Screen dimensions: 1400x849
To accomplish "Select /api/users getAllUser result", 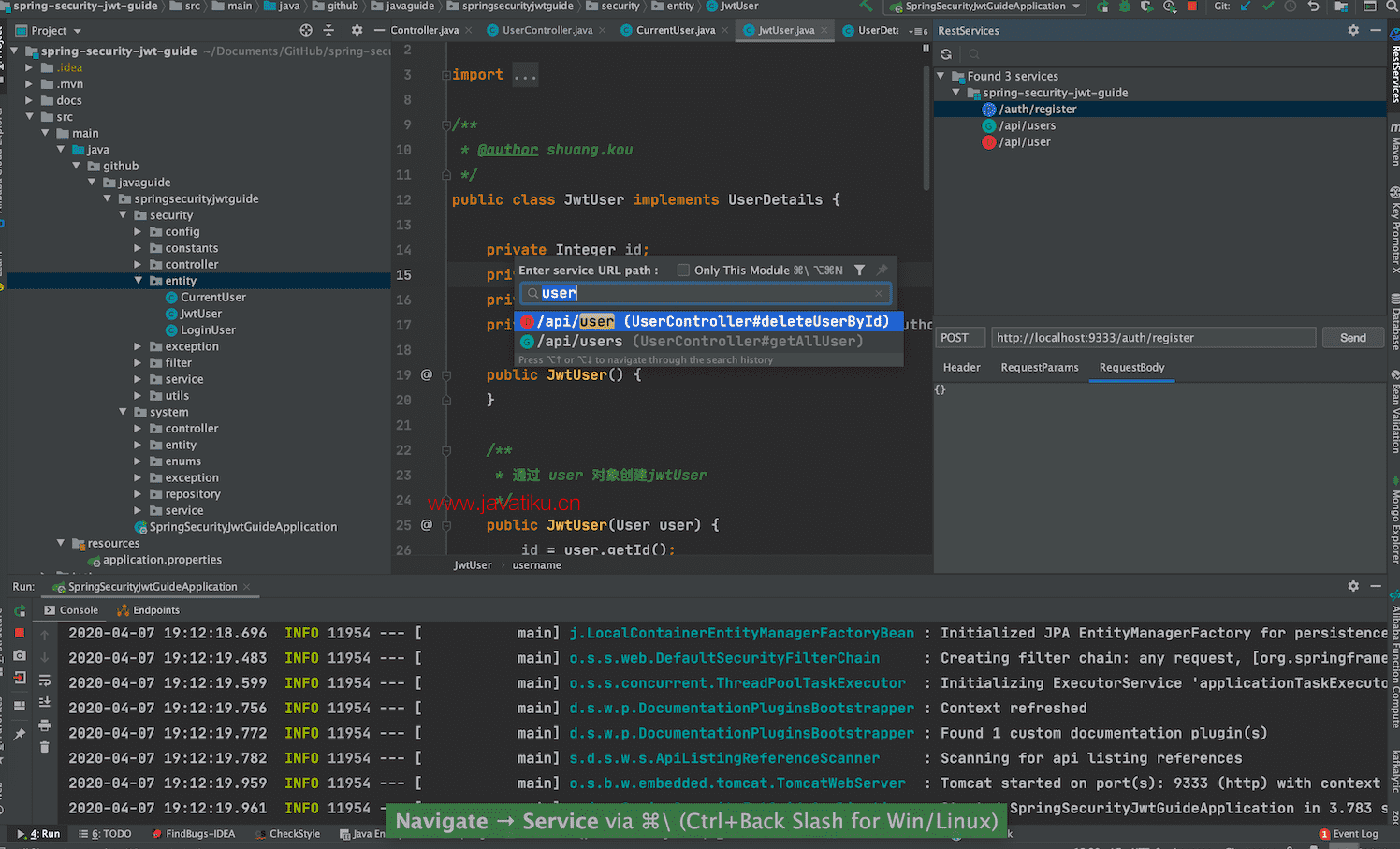I will coord(708,342).
